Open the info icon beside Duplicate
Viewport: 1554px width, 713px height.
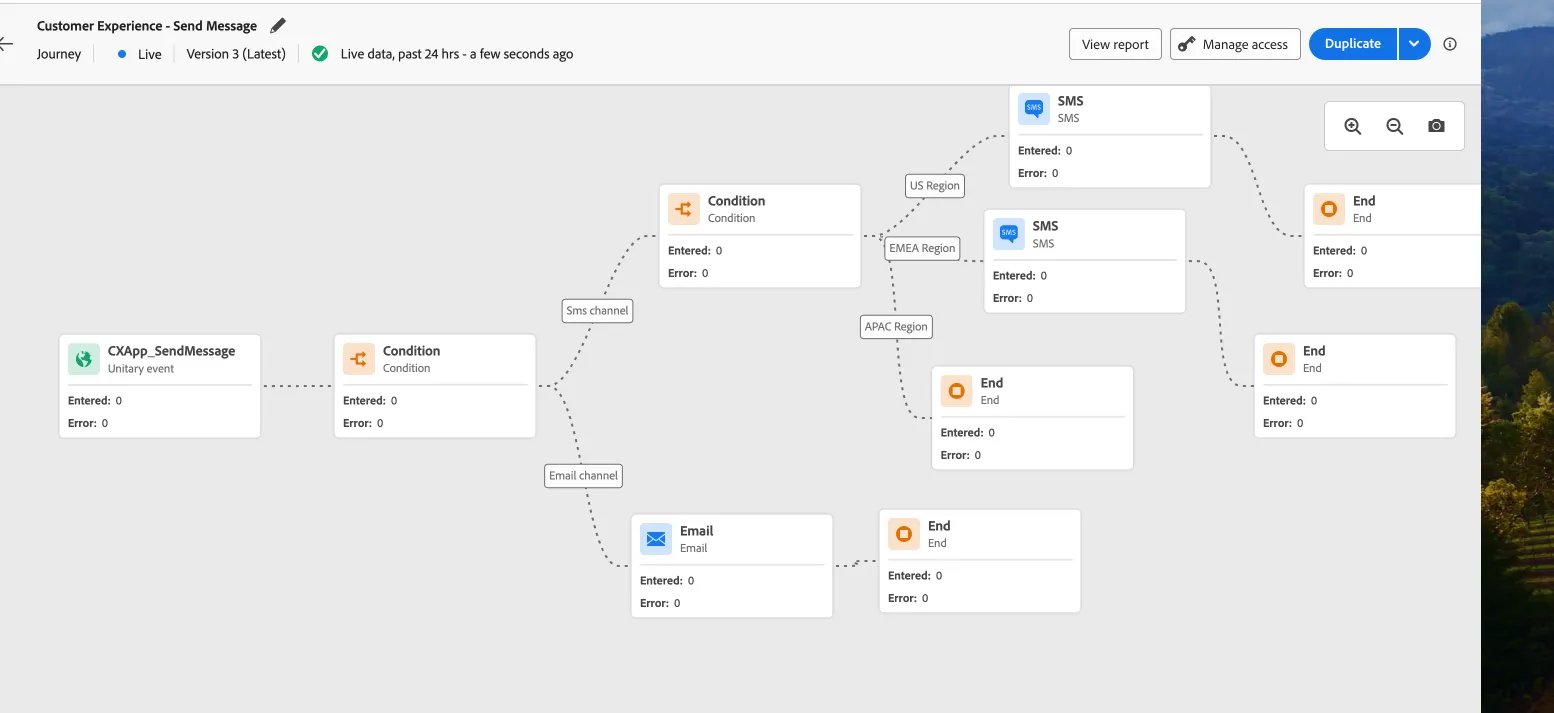coord(1450,44)
